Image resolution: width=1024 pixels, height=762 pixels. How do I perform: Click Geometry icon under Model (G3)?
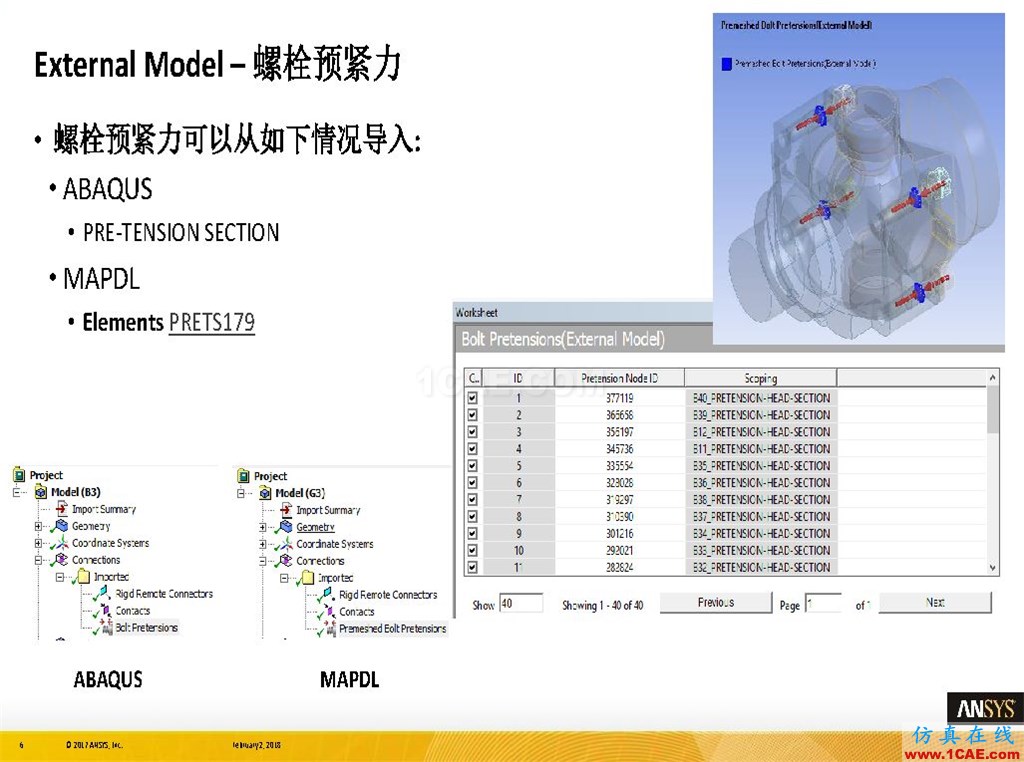click(285, 527)
